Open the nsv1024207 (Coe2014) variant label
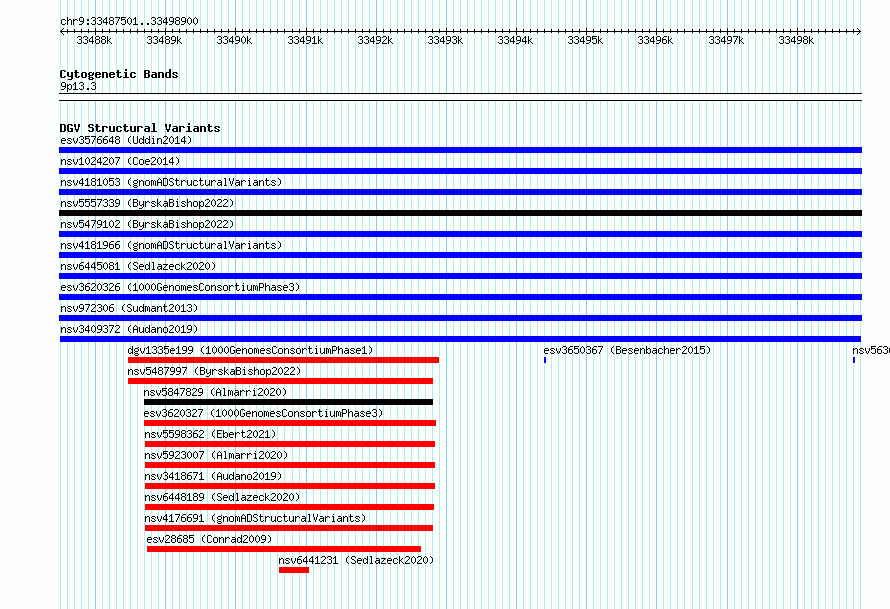This screenshot has height=609, width=890. [x=120, y=161]
